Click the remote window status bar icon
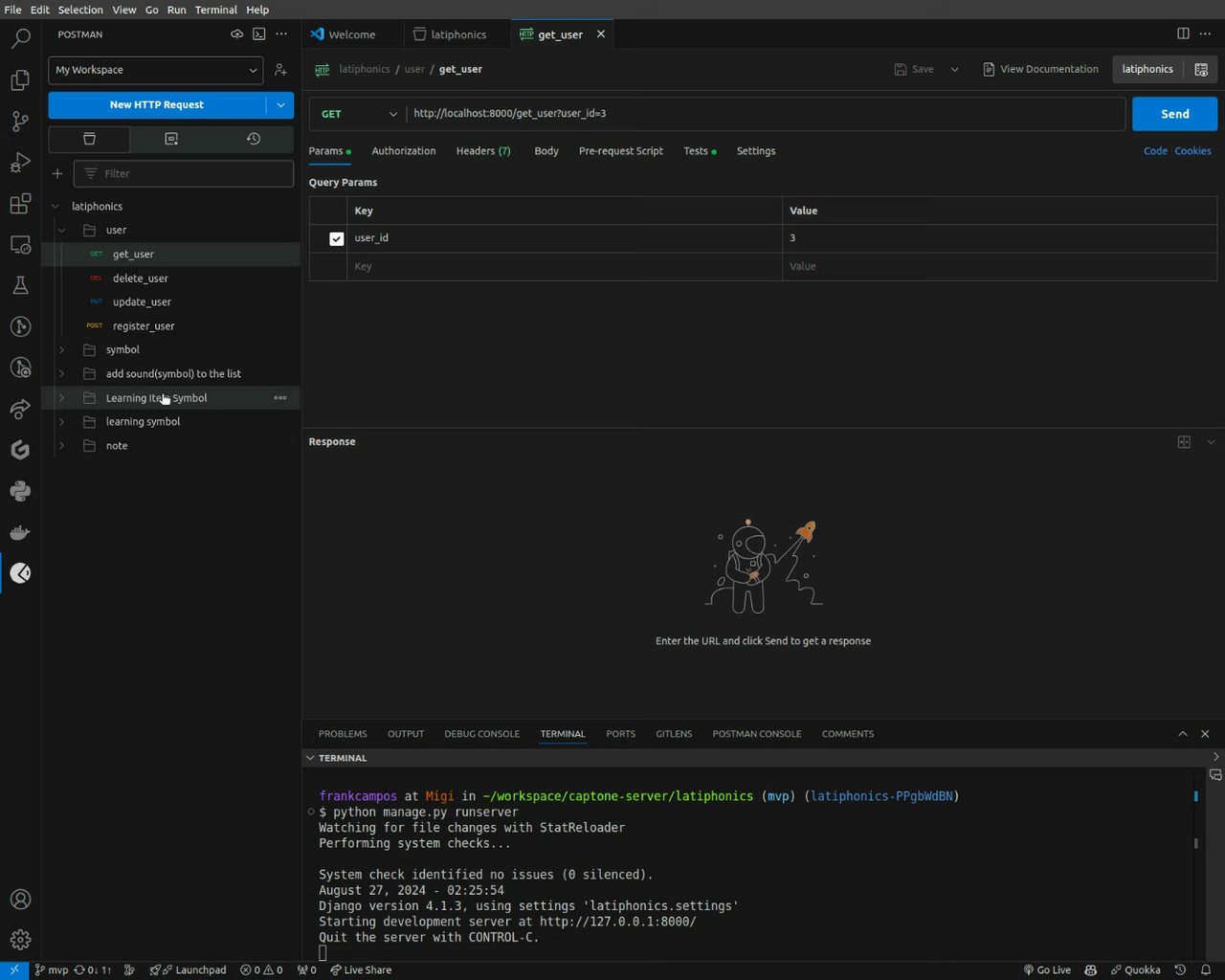This screenshot has height=980, width=1225. tap(14, 969)
